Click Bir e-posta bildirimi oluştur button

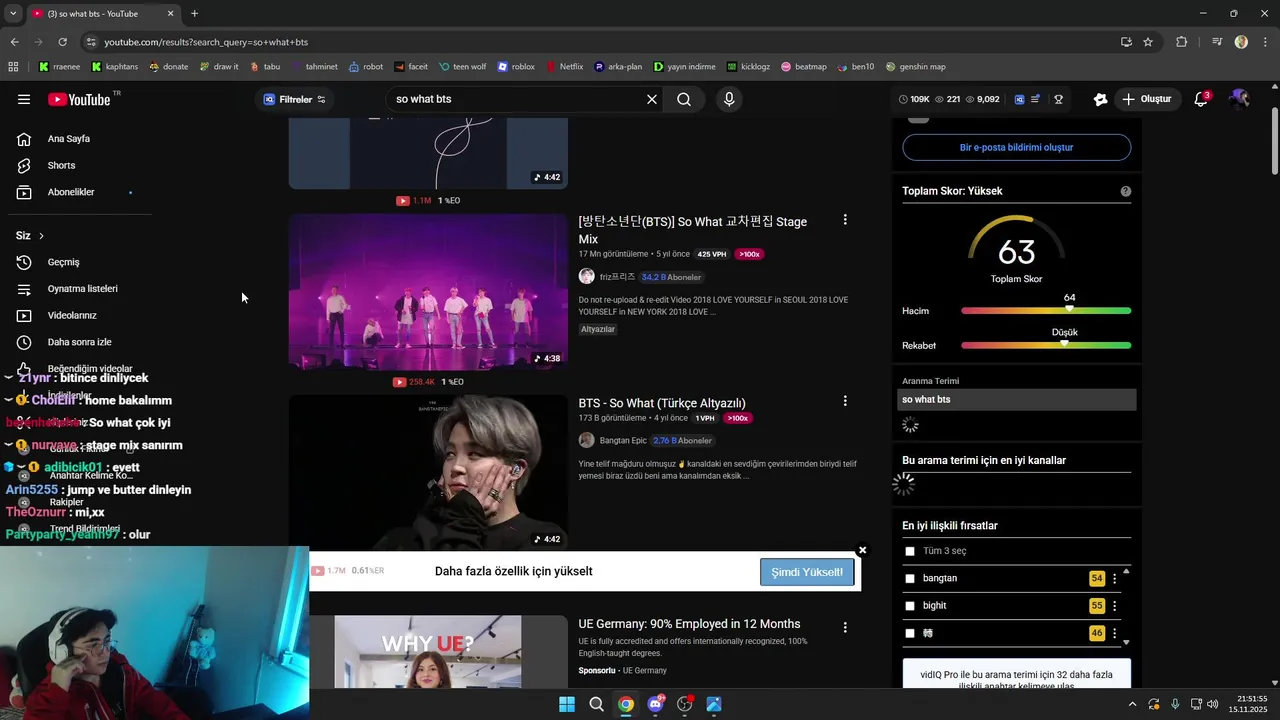tap(1016, 147)
